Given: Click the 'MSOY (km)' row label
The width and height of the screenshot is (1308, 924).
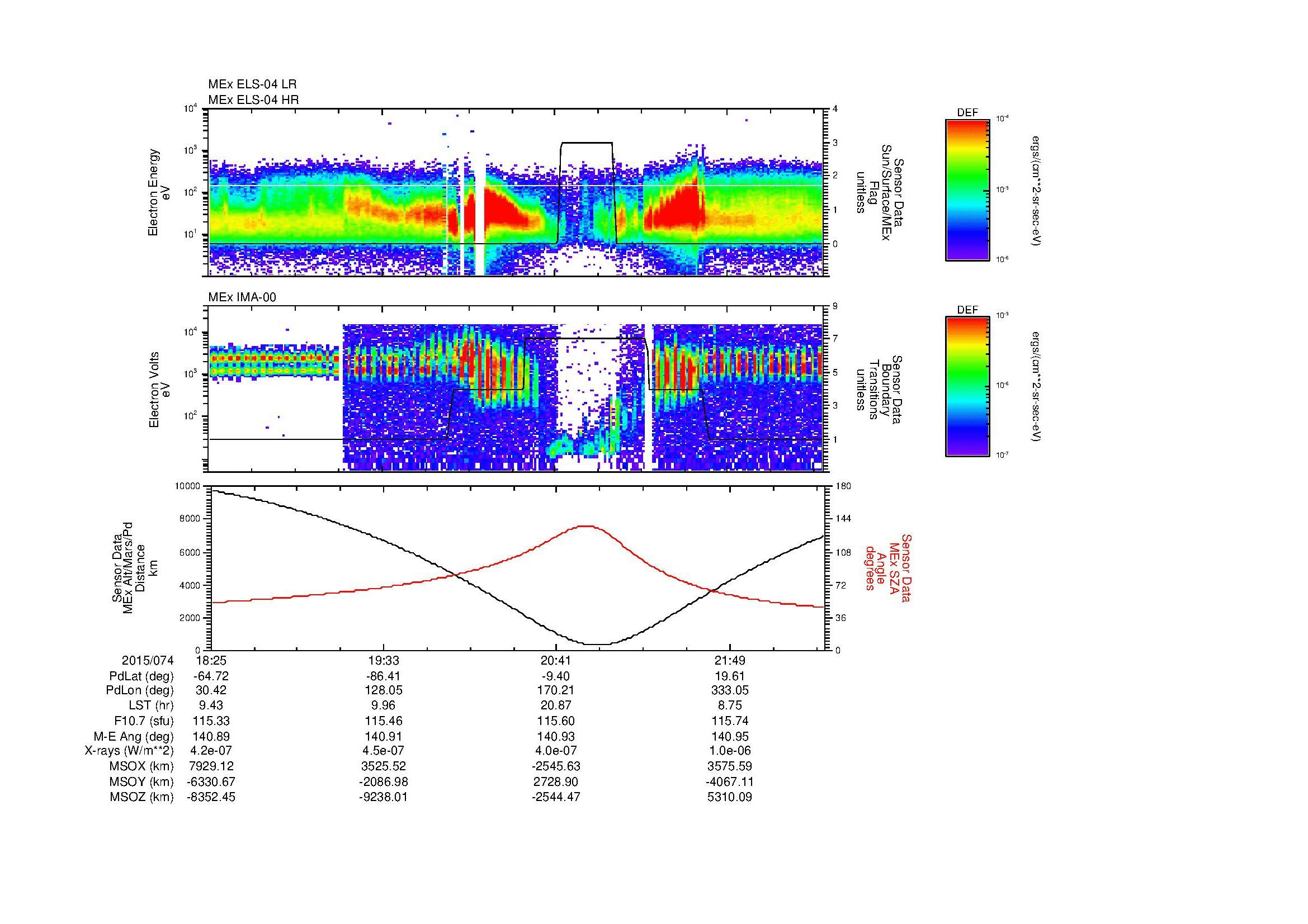Looking at the screenshot, I should click(x=142, y=782).
